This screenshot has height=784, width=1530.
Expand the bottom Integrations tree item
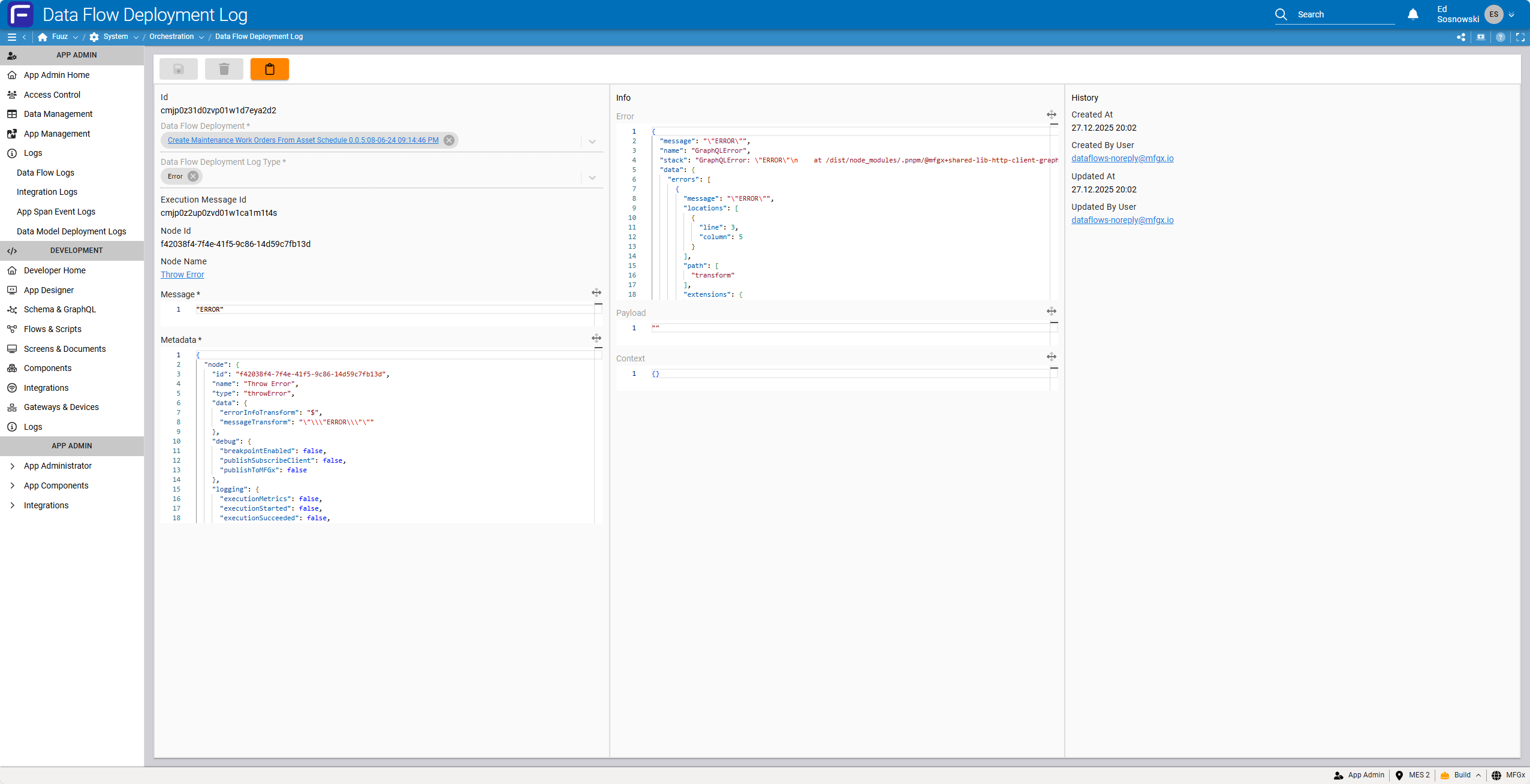[12, 505]
